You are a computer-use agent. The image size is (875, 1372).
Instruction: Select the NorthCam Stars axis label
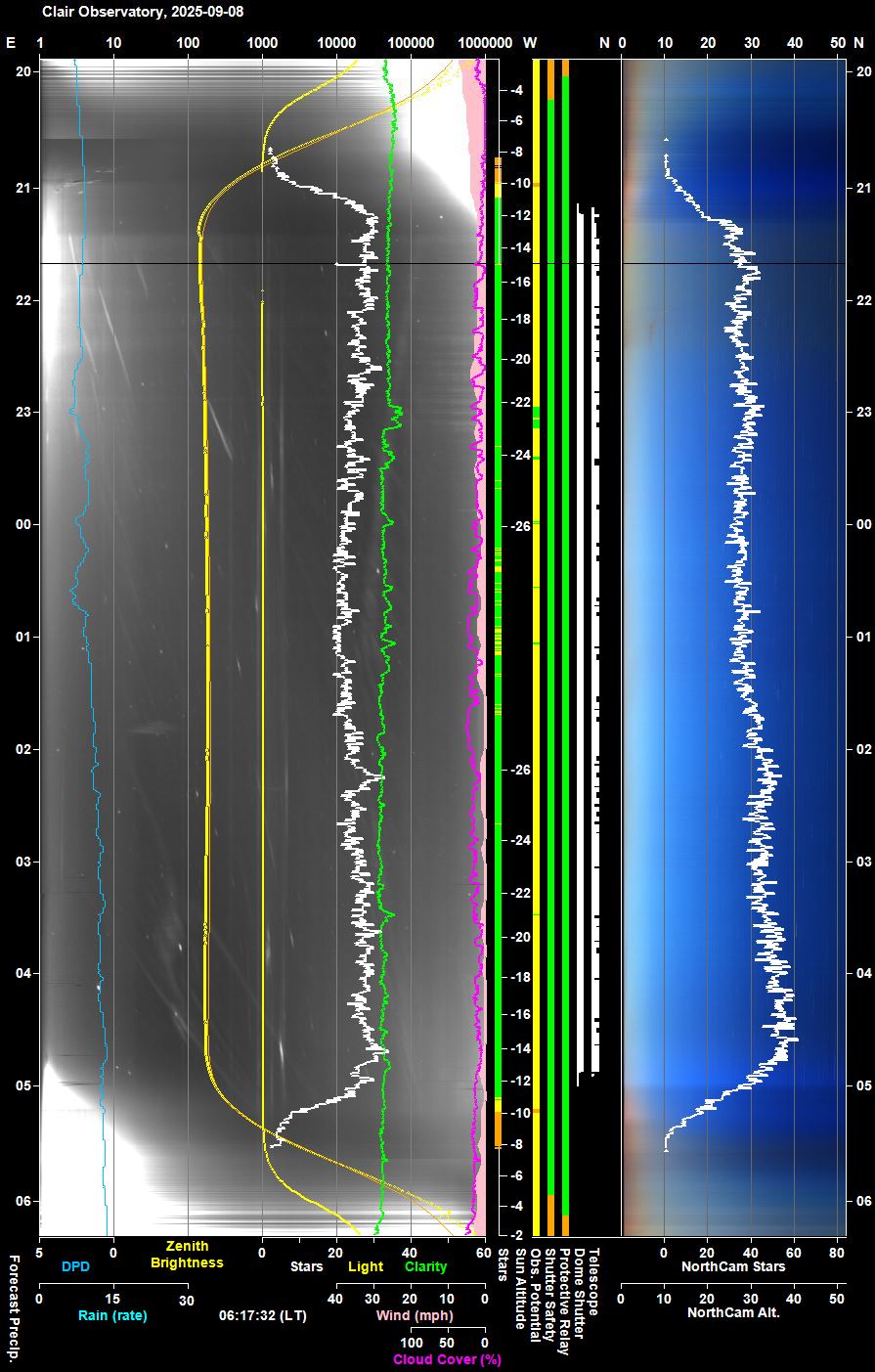click(x=733, y=1266)
